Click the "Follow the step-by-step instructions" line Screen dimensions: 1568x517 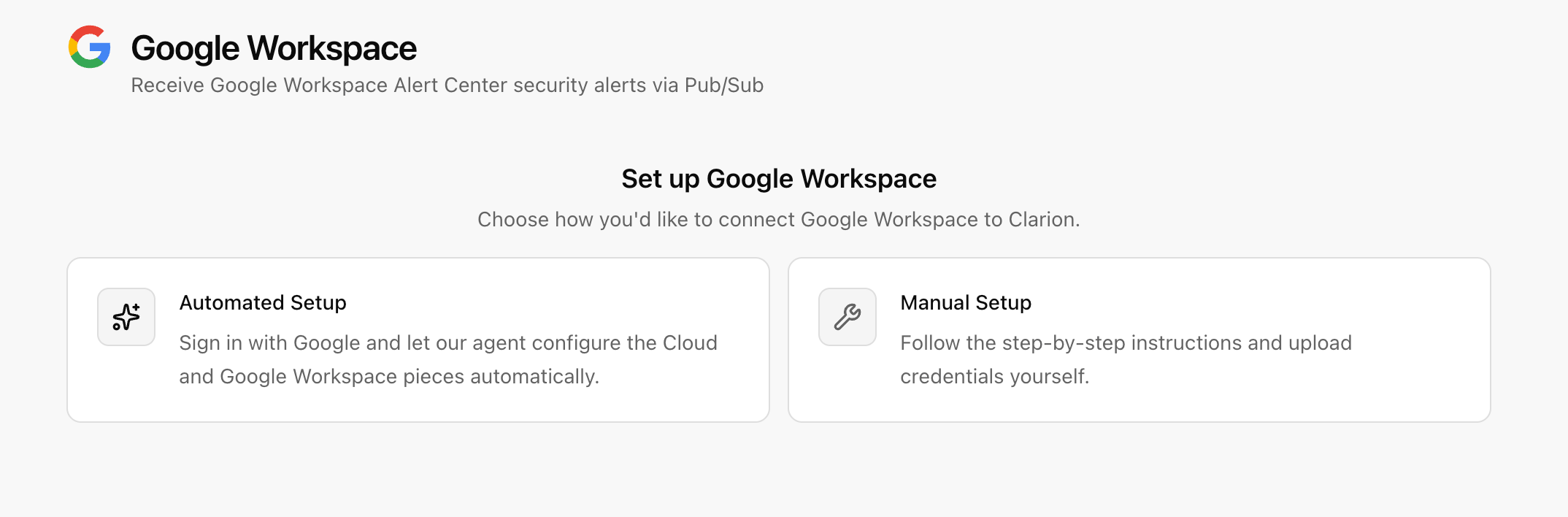[x=1126, y=342]
